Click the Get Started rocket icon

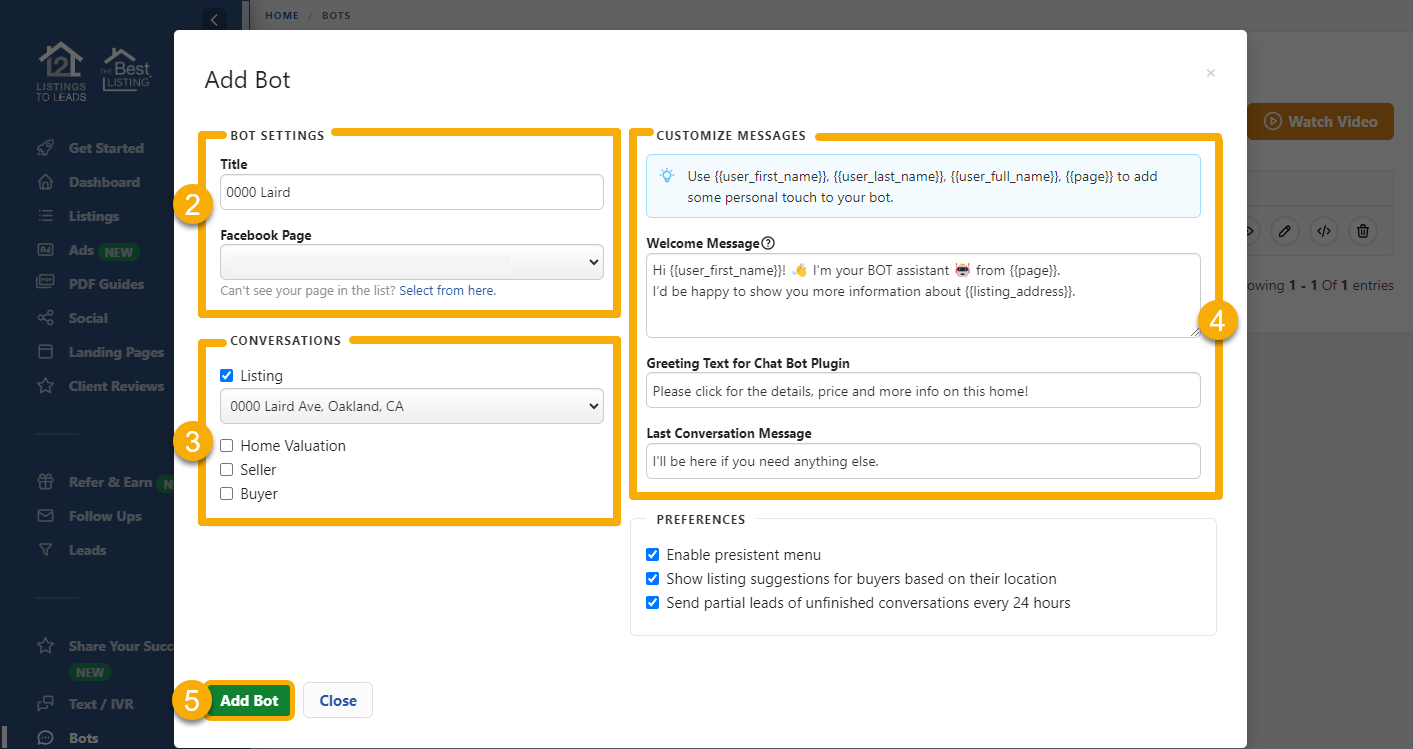(x=45, y=148)
